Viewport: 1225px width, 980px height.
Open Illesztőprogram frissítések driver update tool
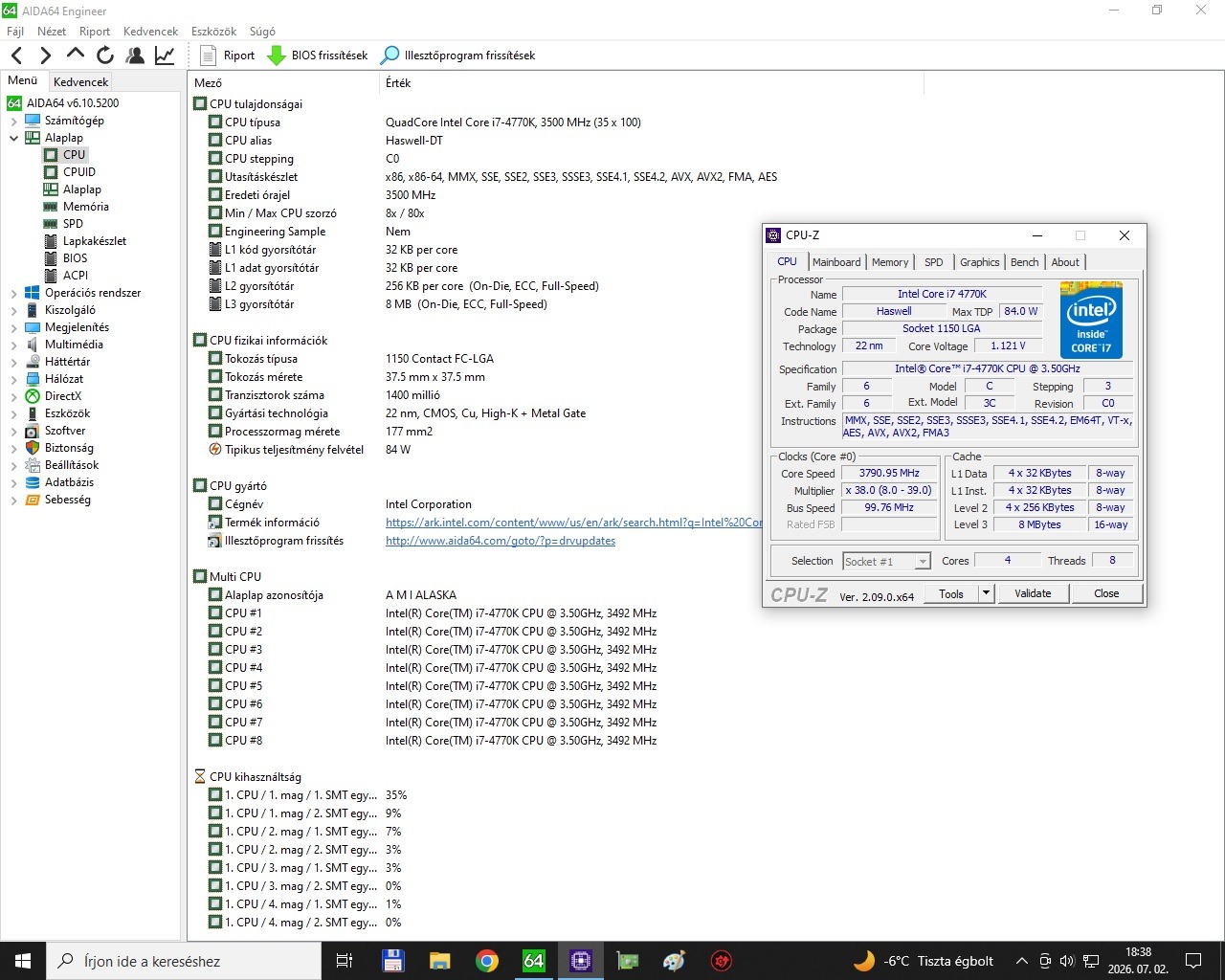point(458,56)
